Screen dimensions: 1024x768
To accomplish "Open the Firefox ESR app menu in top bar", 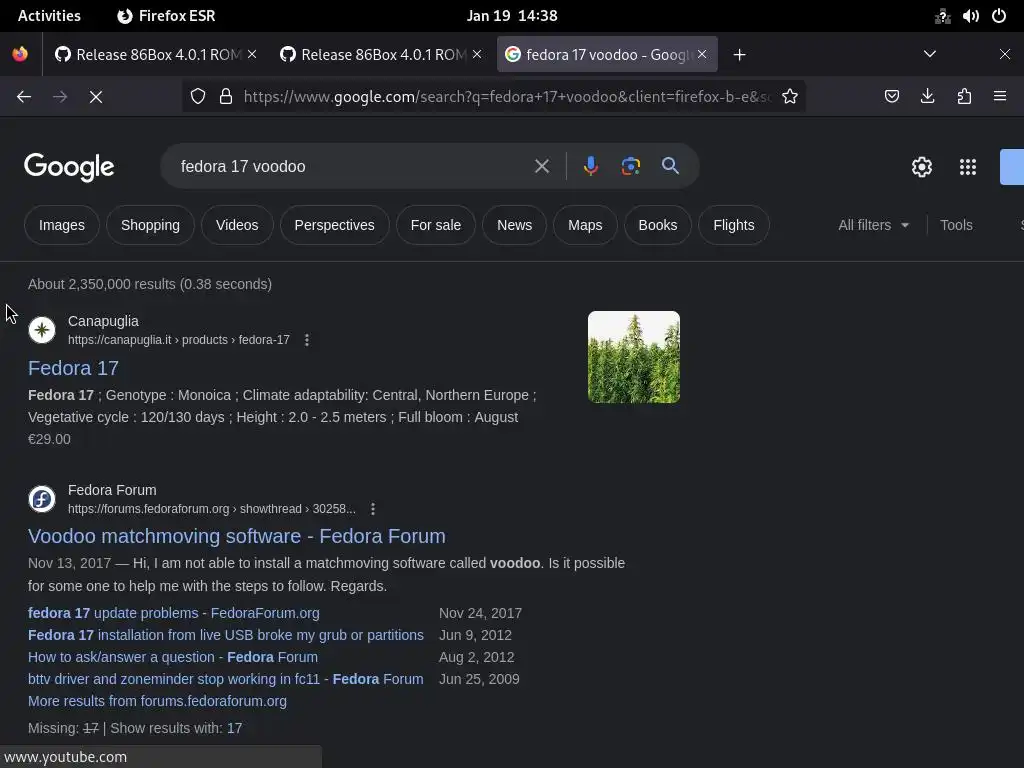I will click(x=167, y=16).
